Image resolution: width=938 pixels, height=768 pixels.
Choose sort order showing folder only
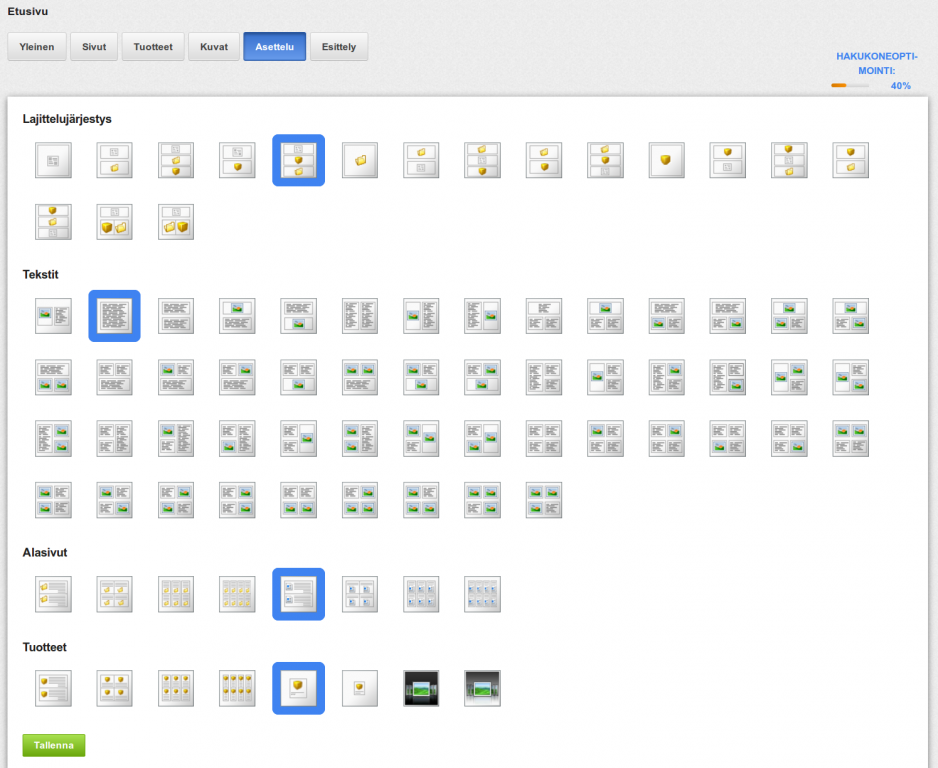click(360, 160)
